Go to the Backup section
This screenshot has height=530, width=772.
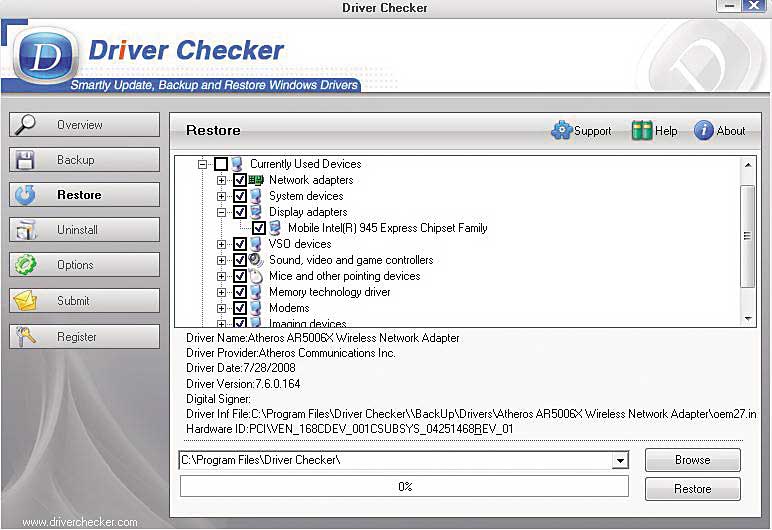click(x=84, y=160)
